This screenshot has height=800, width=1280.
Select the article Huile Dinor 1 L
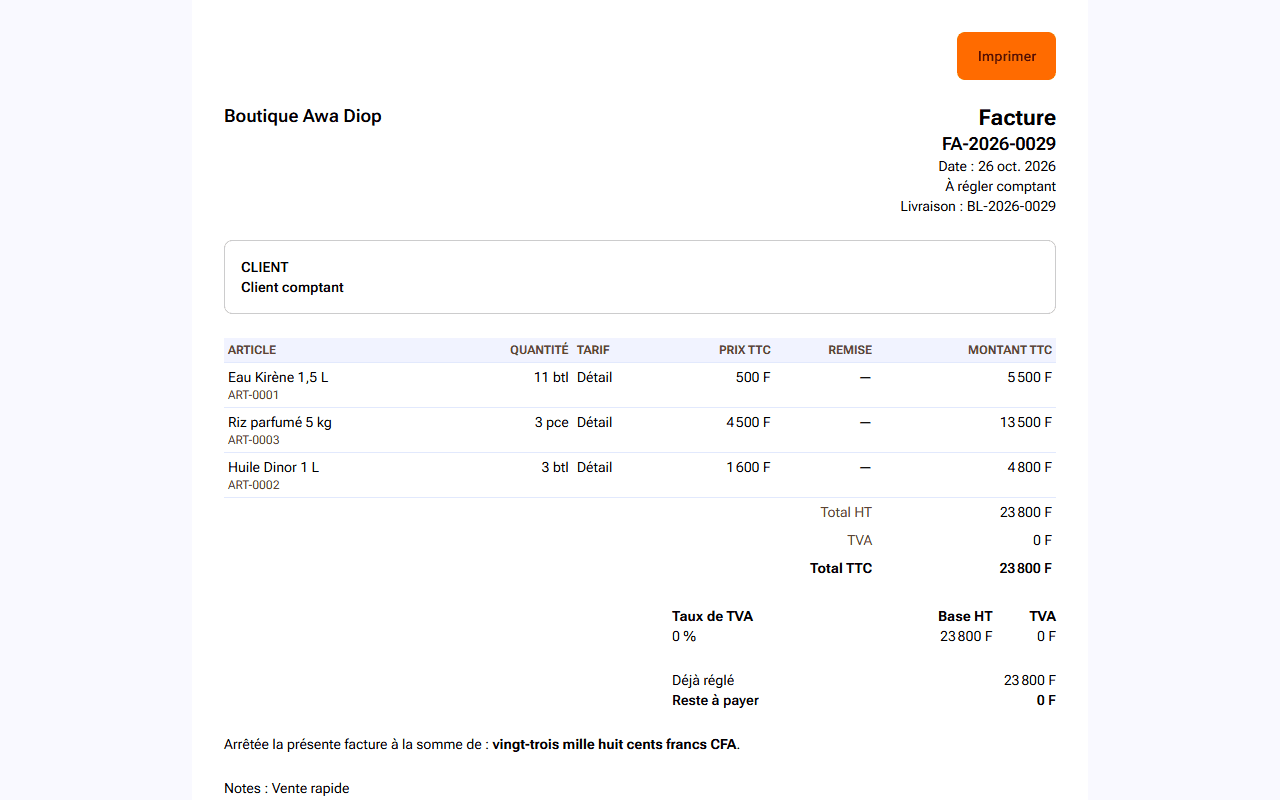click(x=274, y=467)
